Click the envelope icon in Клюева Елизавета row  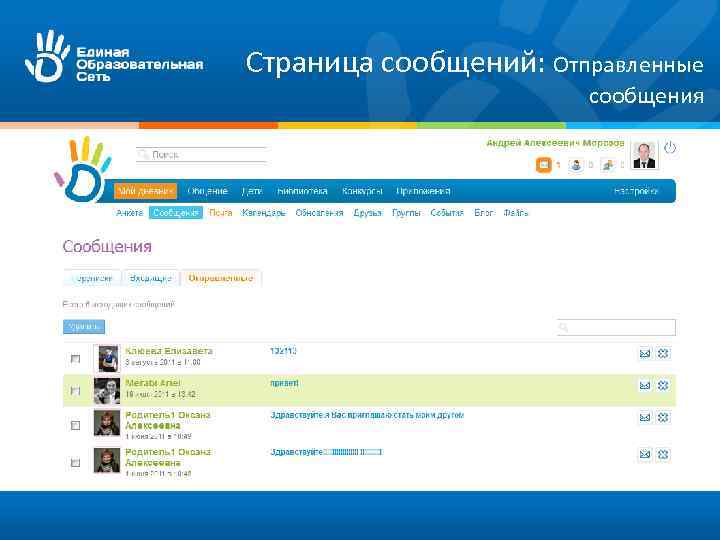[x=645, y=354]
